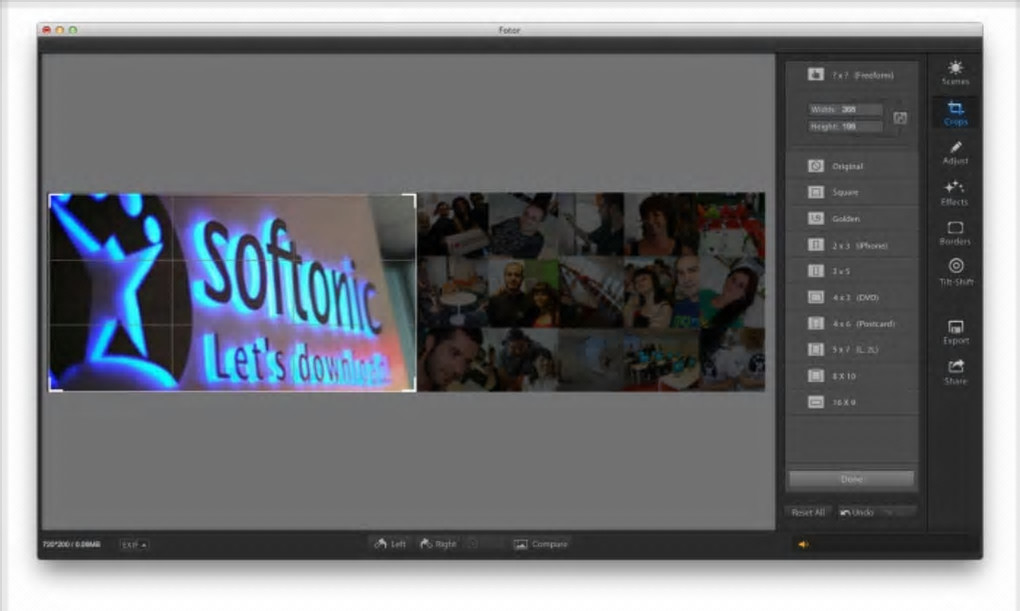Select the Freeform crop preset
The width and height of the screenshot is (1020, 611).
852,75
